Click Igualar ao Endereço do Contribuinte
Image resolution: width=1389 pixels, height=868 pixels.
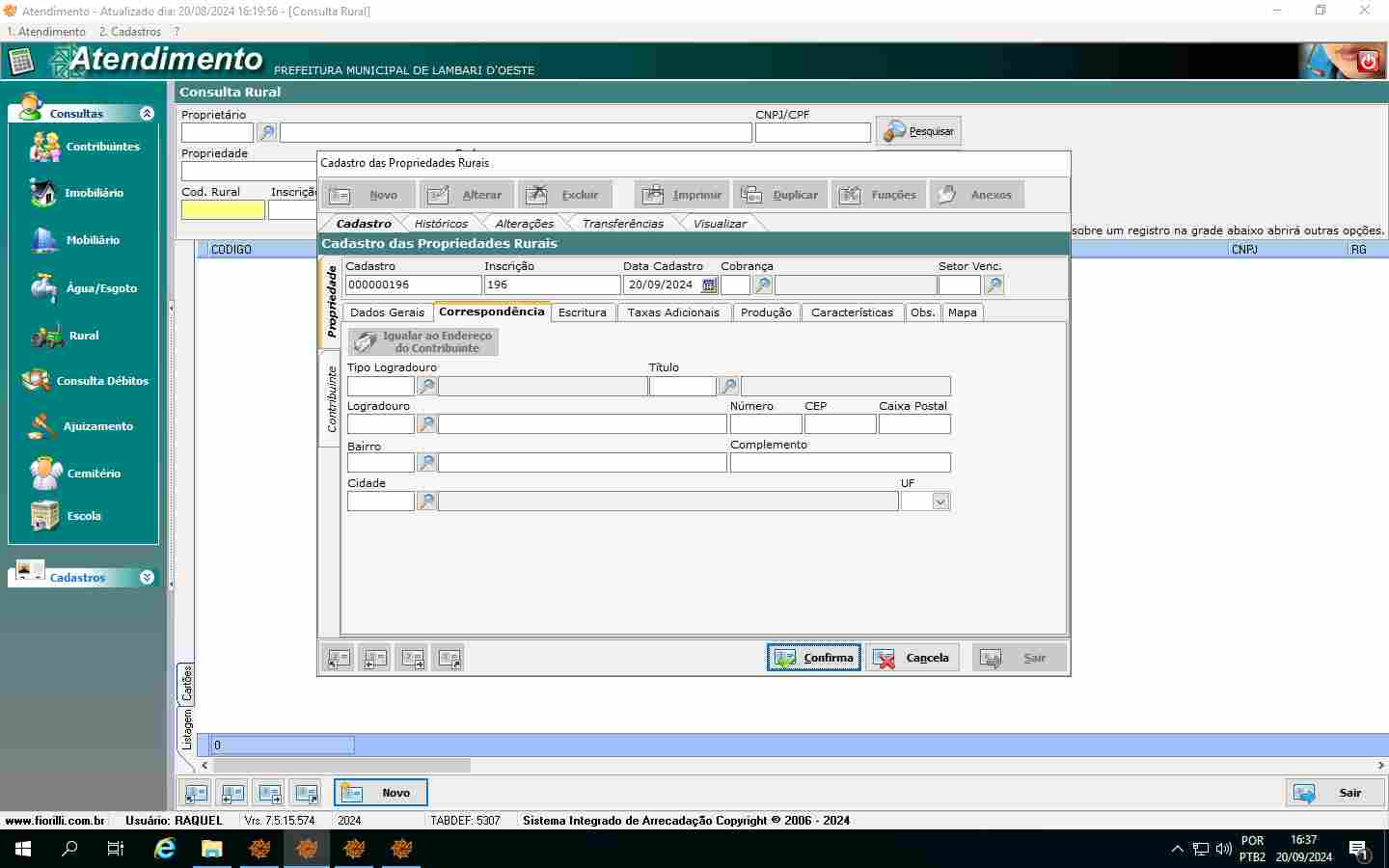pyautogui.click(x=423, y=342)
